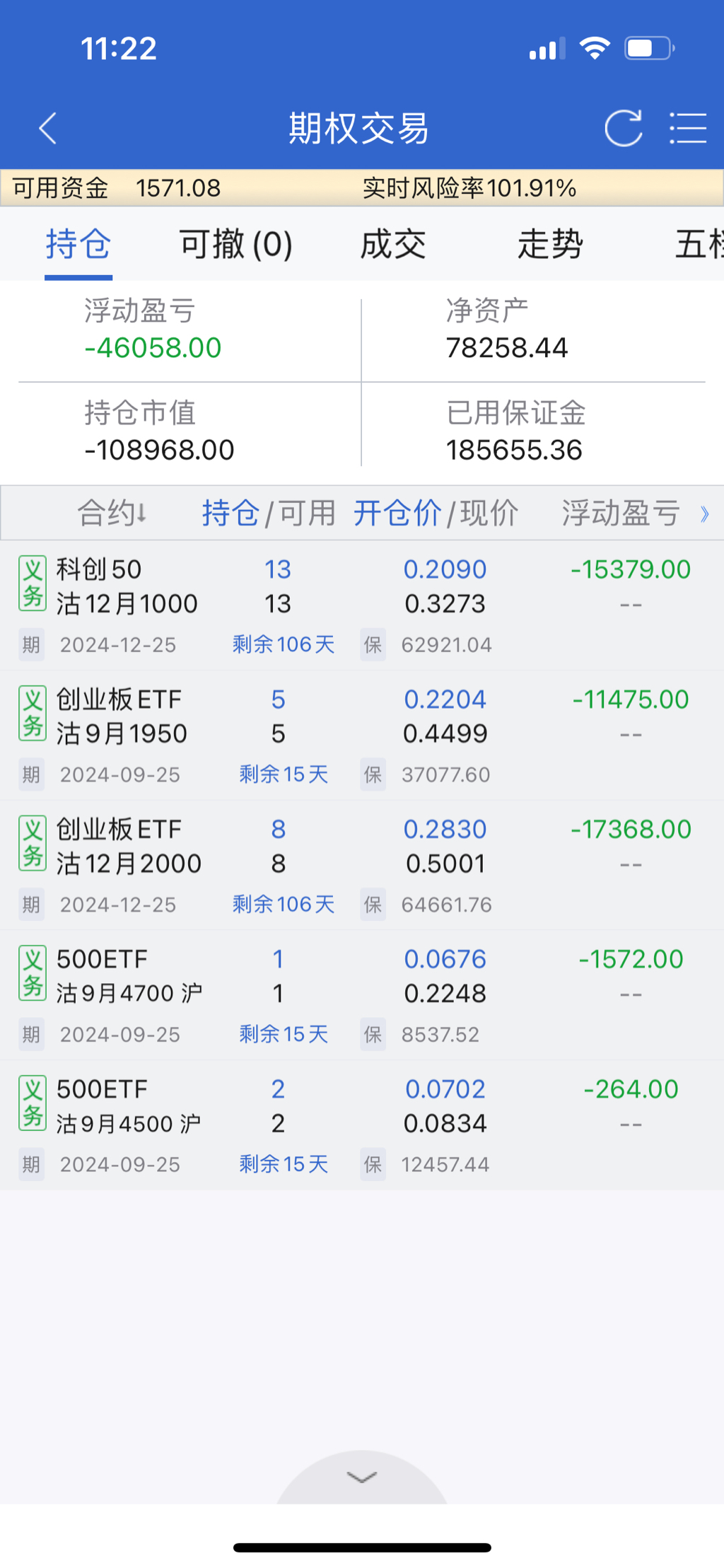Tap the back arrow icon
Viewport: 724px width, 1568px height.
(x=48, y=129)
